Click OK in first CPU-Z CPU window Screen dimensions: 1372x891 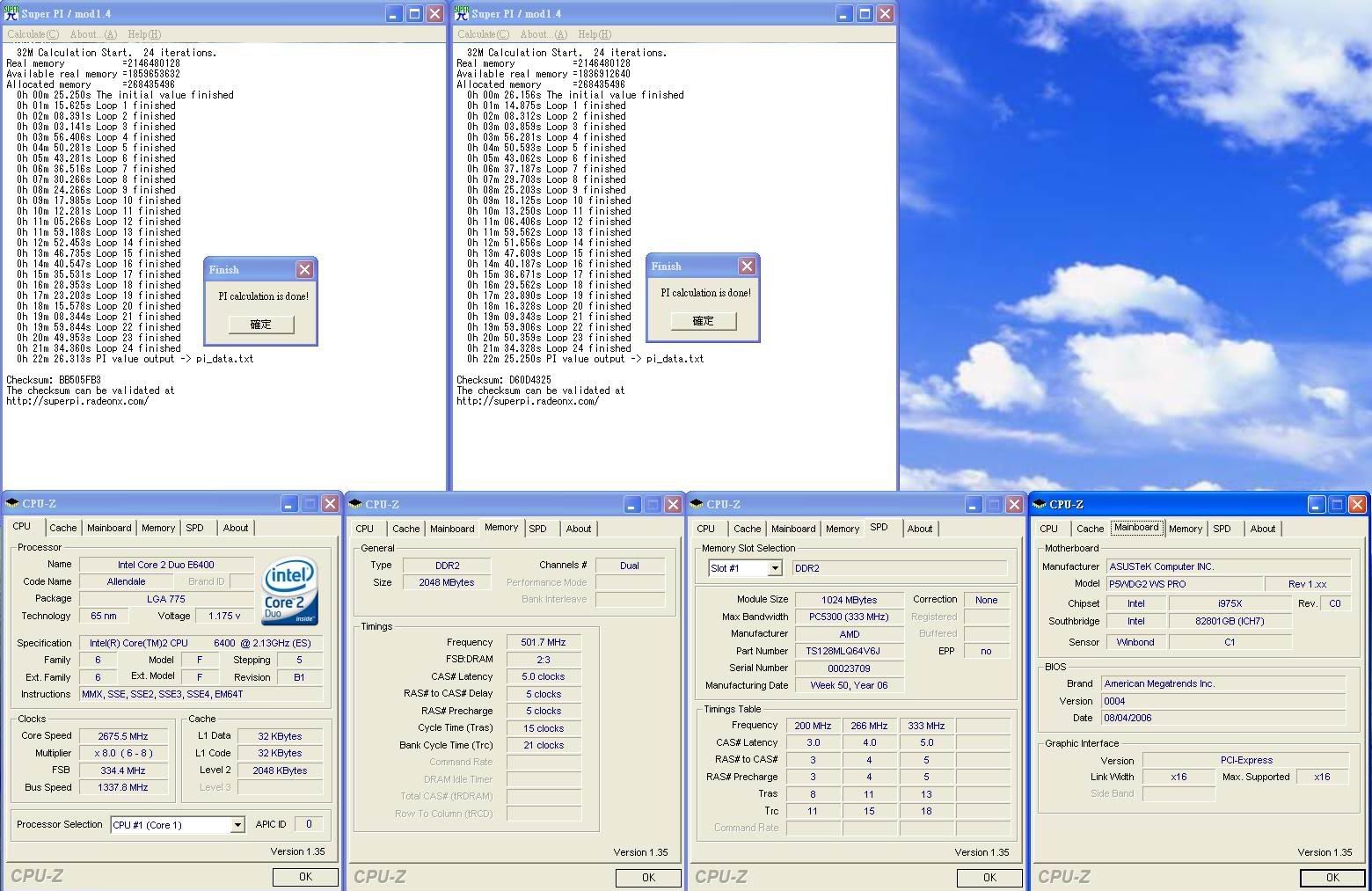pos(305,876)
